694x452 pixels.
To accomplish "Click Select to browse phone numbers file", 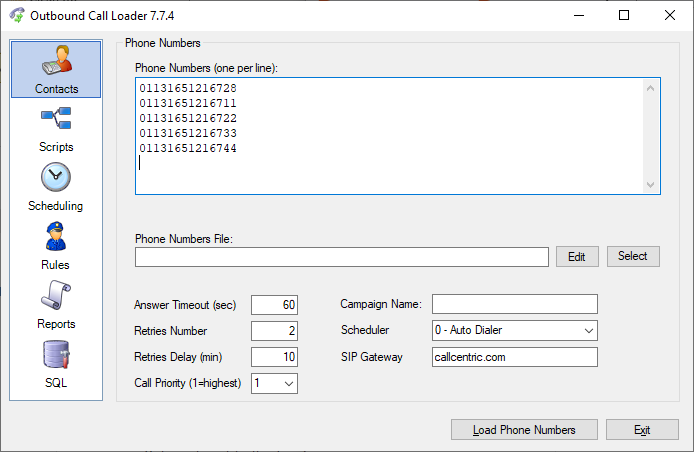I will click(633, 257).
